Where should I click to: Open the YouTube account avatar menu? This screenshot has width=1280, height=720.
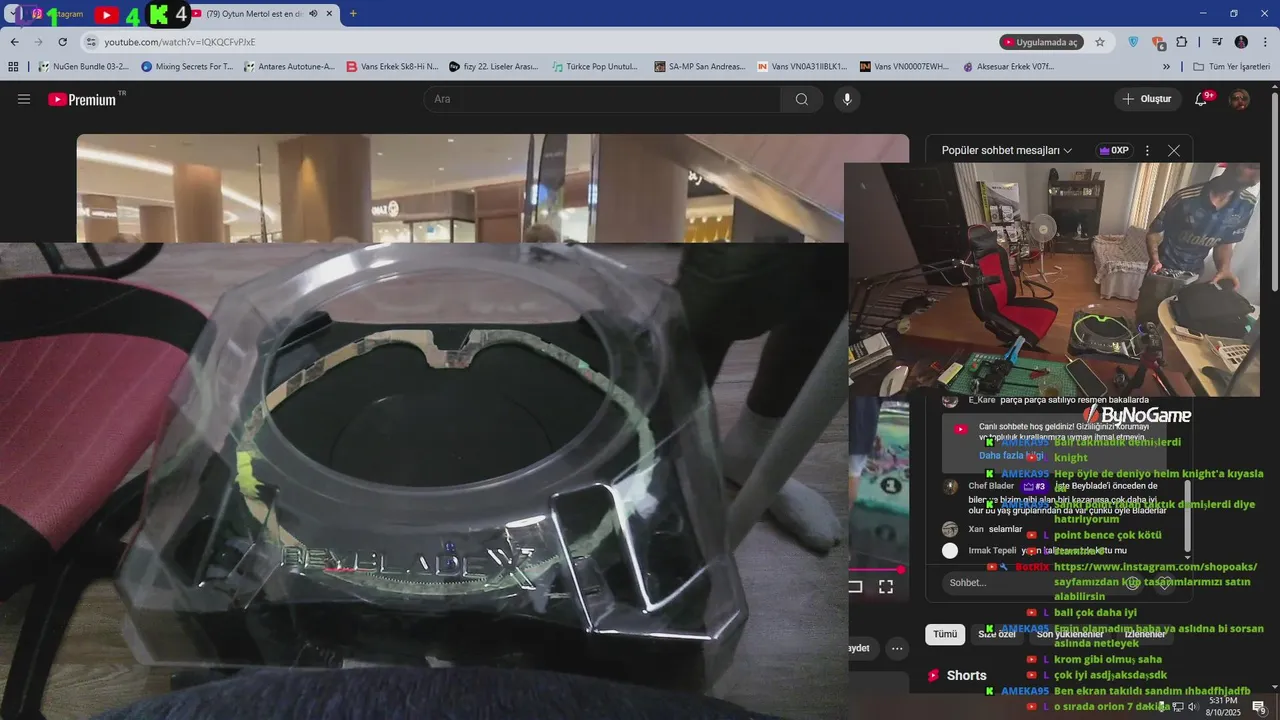click(x=1239, y=99)
